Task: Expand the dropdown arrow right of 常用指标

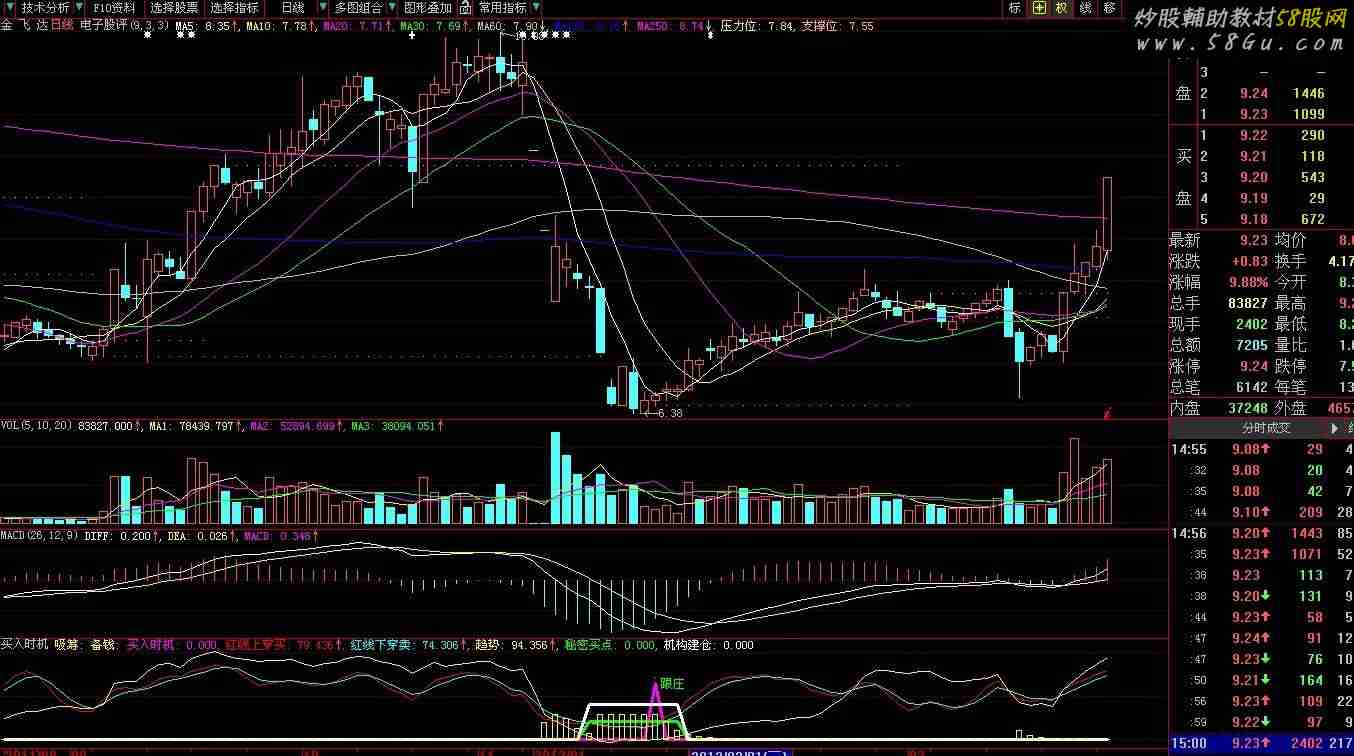Action: 536,7
